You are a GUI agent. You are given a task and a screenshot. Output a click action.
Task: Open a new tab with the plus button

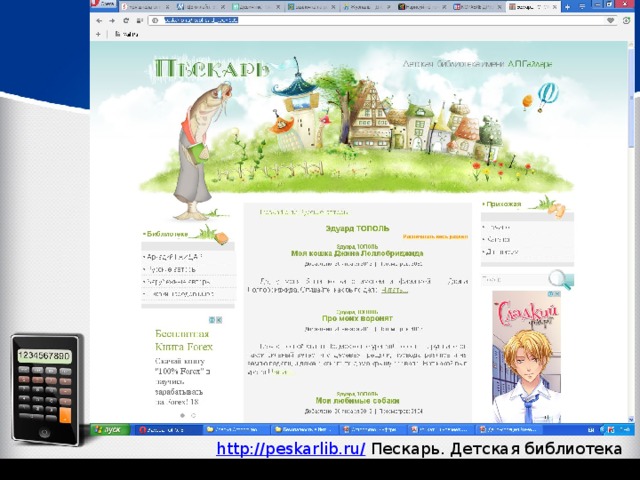567,7
